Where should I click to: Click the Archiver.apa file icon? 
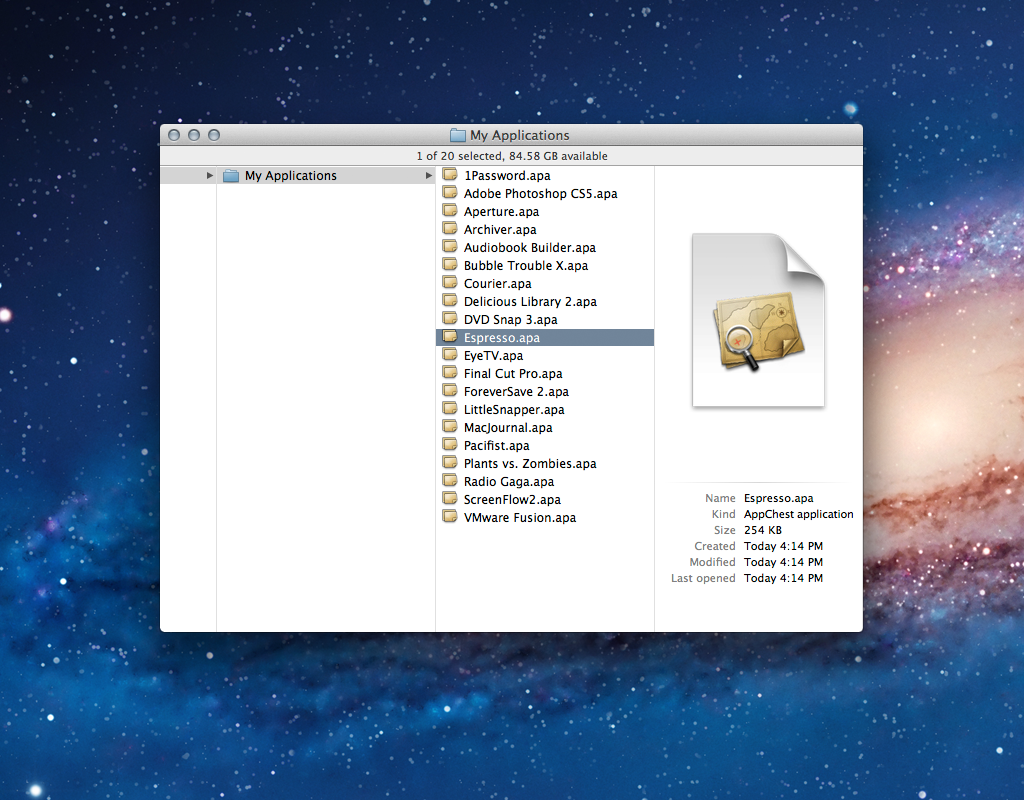pos(450,229)
